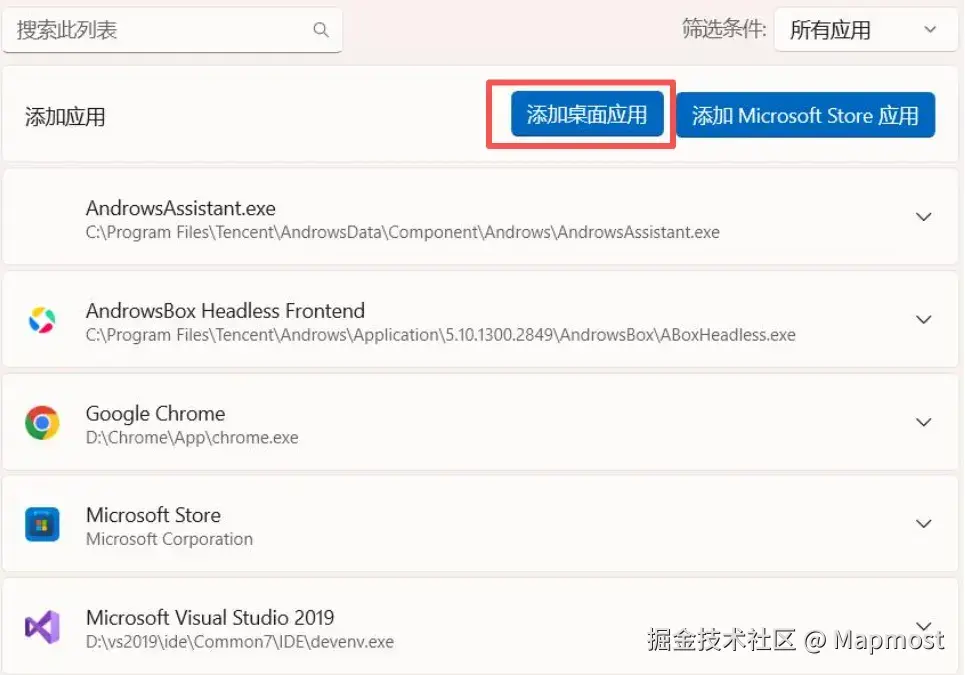This screenshot has width=965, height=675.
Task: Click the D:\Chrome\App\chrome.exe path text
Action: click(x=192, y=437)
